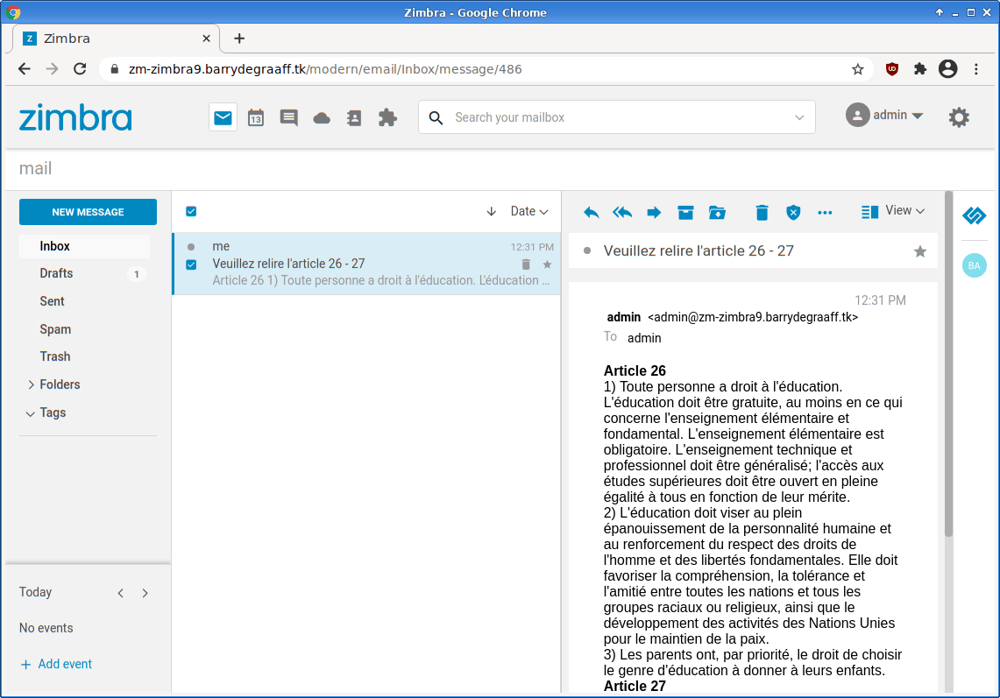
Task: Click Add event in the calendar panel
Action: [x=56, y=663]
